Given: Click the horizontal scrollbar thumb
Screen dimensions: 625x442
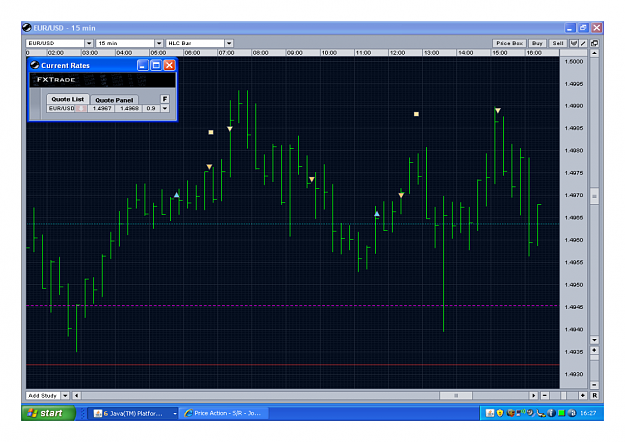Looking at the screenshot, I should pos(456,395).
